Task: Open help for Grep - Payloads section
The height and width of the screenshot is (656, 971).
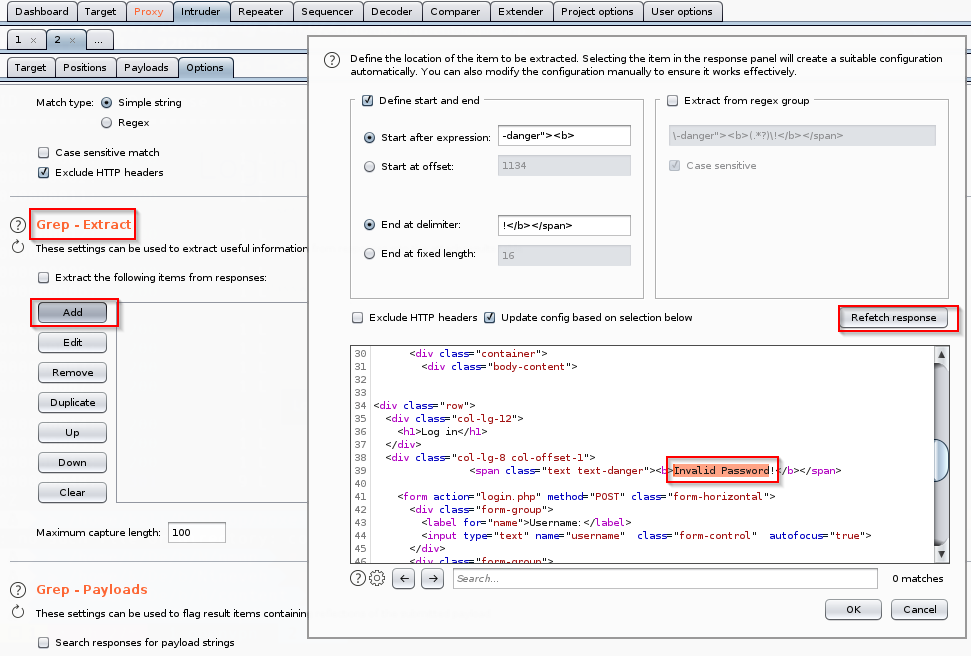Action: click(x=18, y=590)
